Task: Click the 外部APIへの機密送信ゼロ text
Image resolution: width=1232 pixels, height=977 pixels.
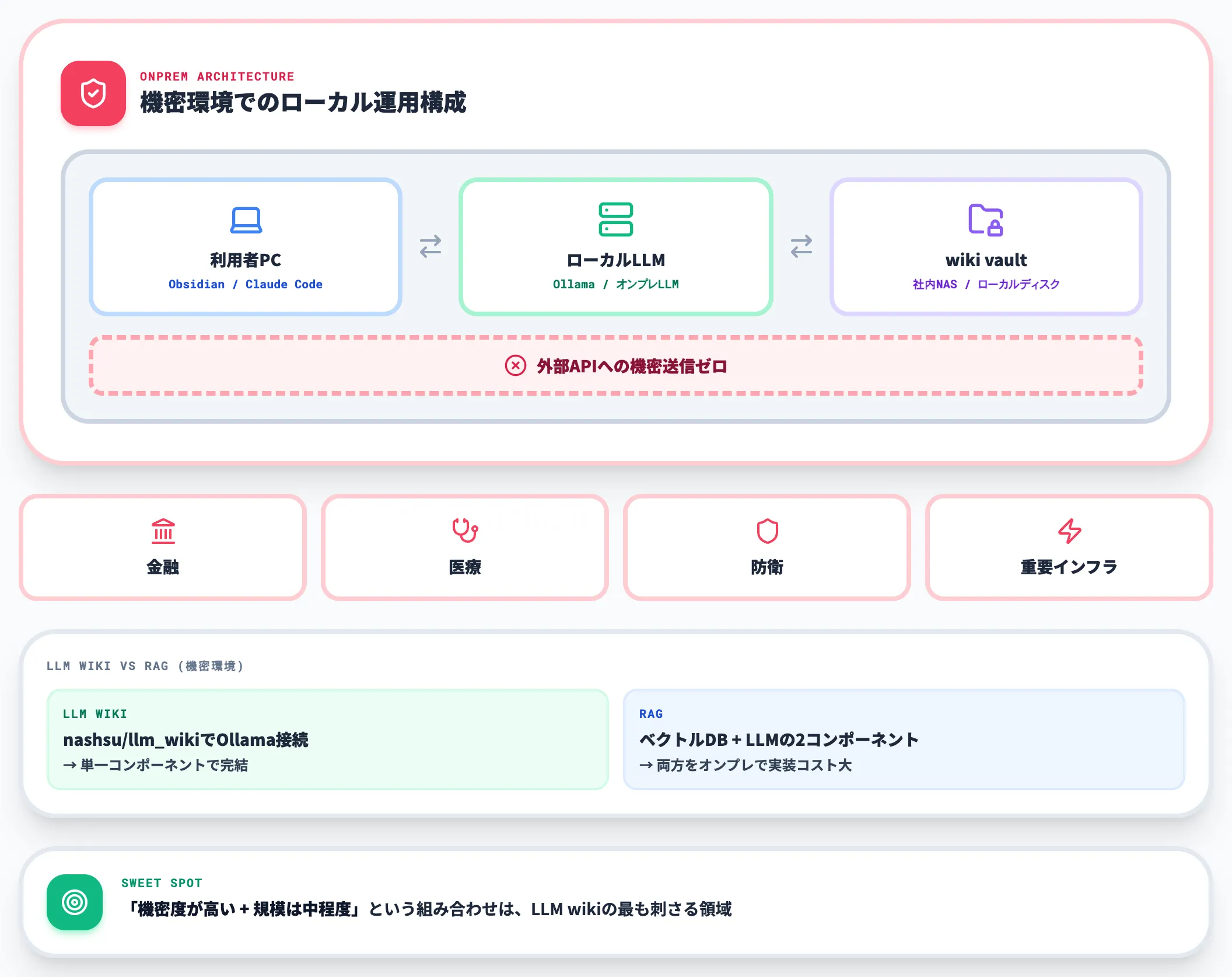Action: tap(632, 366)
